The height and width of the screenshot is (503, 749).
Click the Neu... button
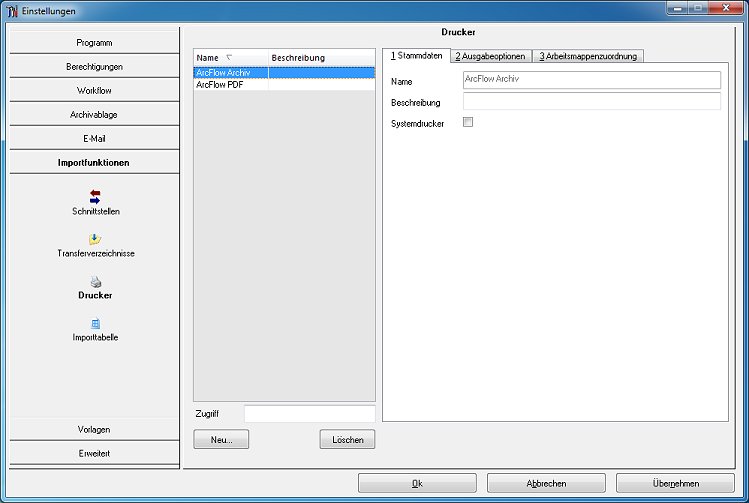point(221,439)
